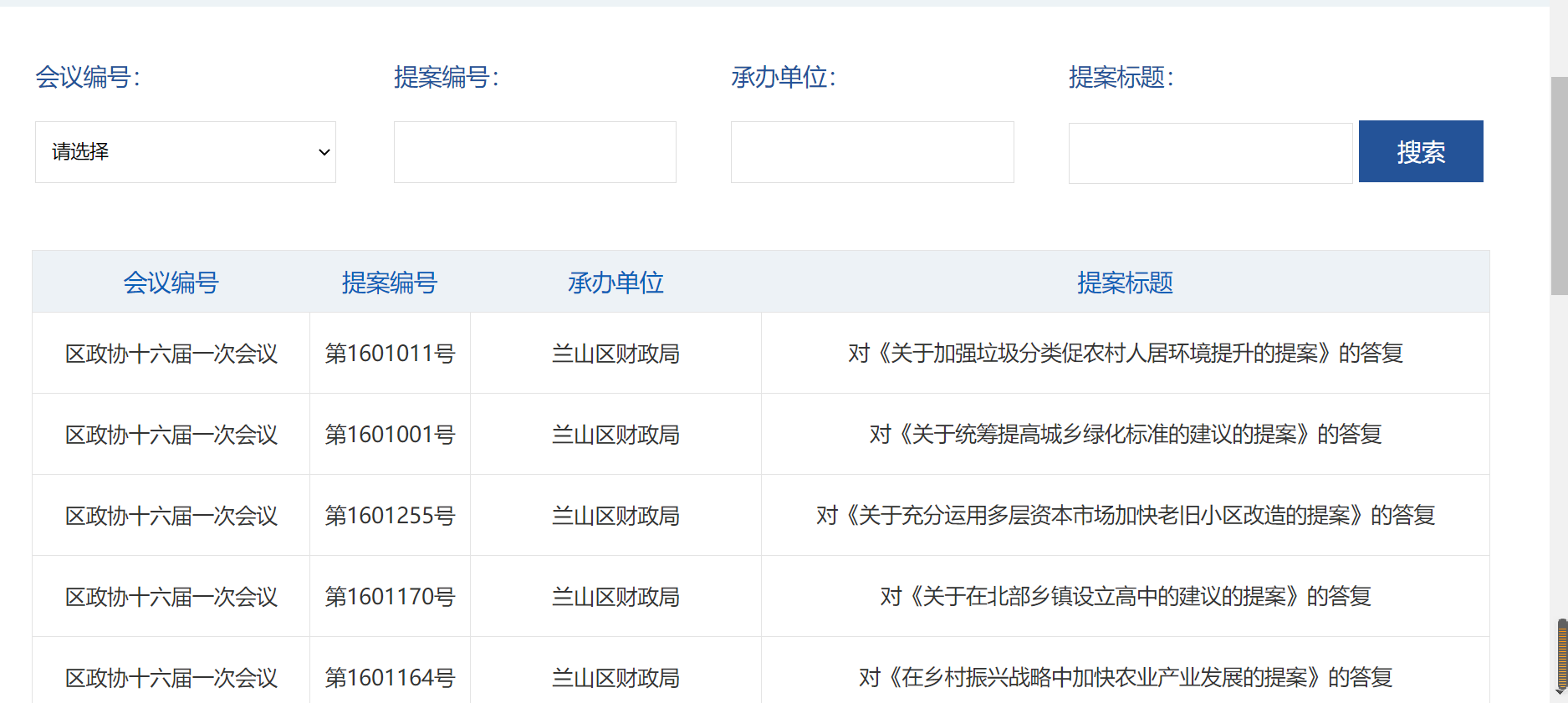The image size is (1568, 703).
Task: Click the page's vertical scrollbar thumb
Action: (x=1559, y=186)
